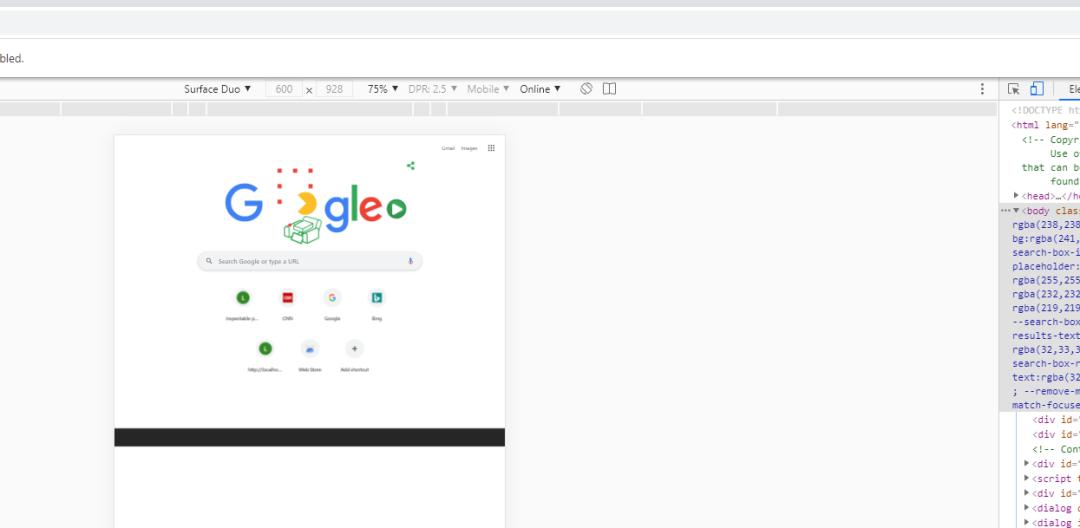Open the Surface Duo device dropdown

point(218,89)
